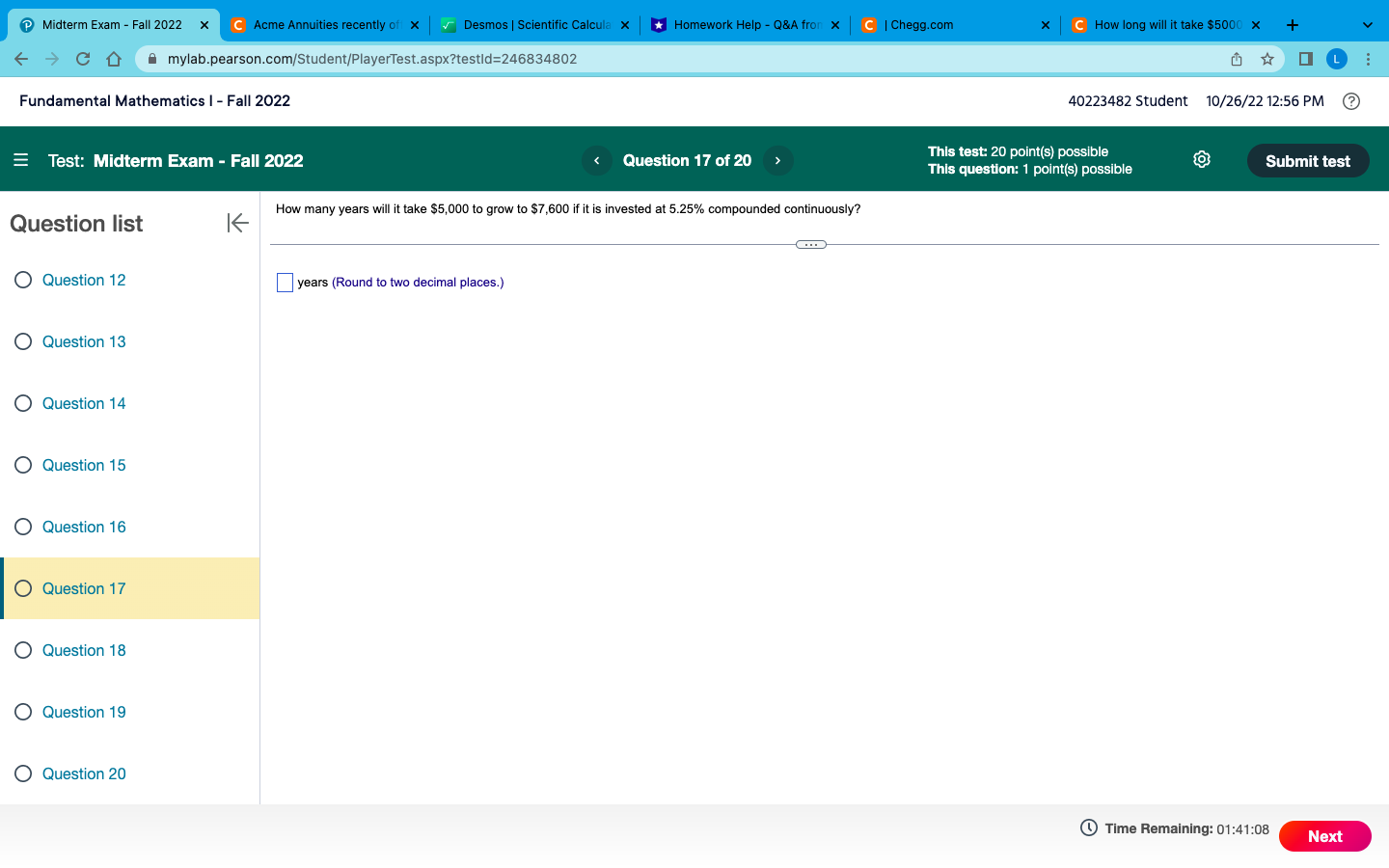The height and width of the screenshot is (868, 1389).
Task: Click the Submit test button
Action: tap(1308, 160)
